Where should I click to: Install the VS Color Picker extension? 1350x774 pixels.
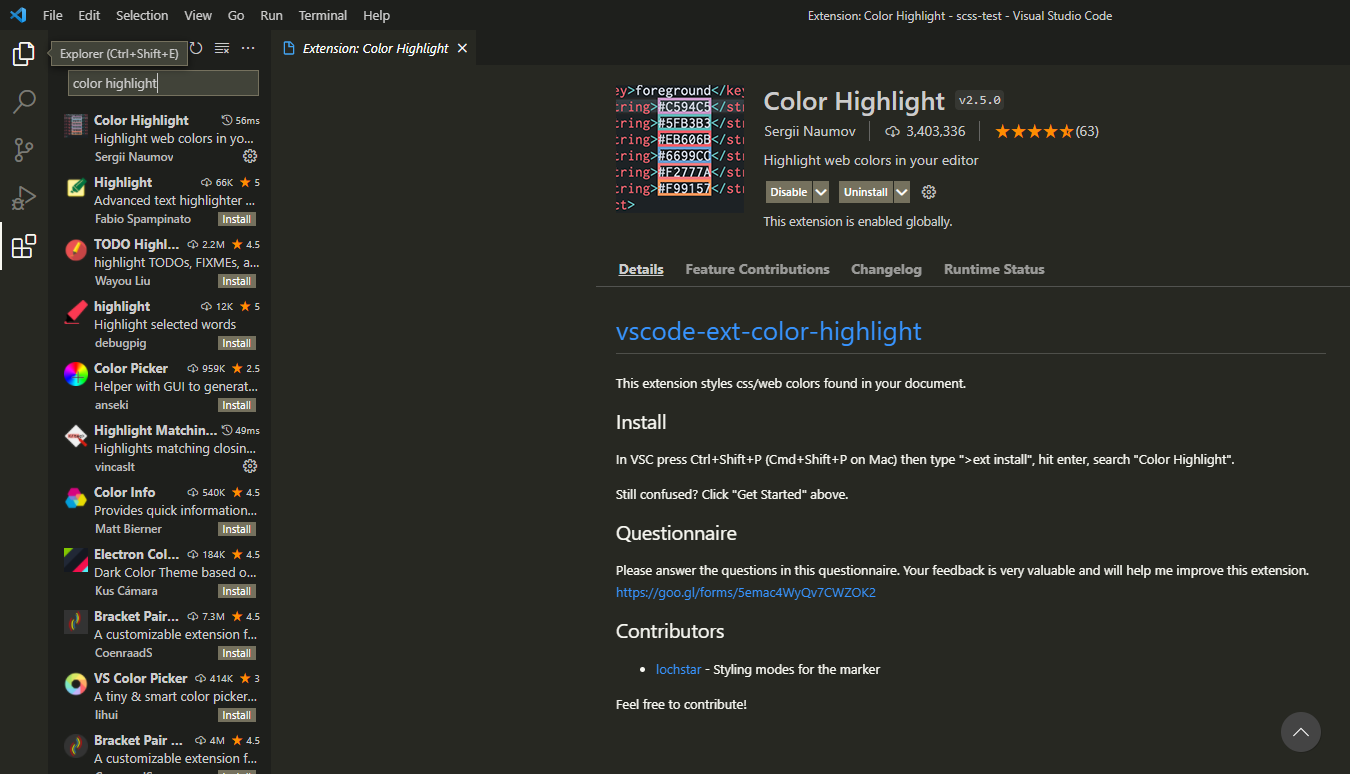(x=237, y=715)
